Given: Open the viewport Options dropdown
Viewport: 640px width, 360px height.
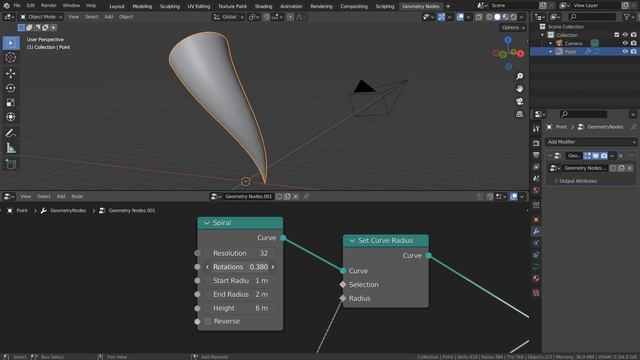Looking at the screenshot, I should click(x=513, y=27).
